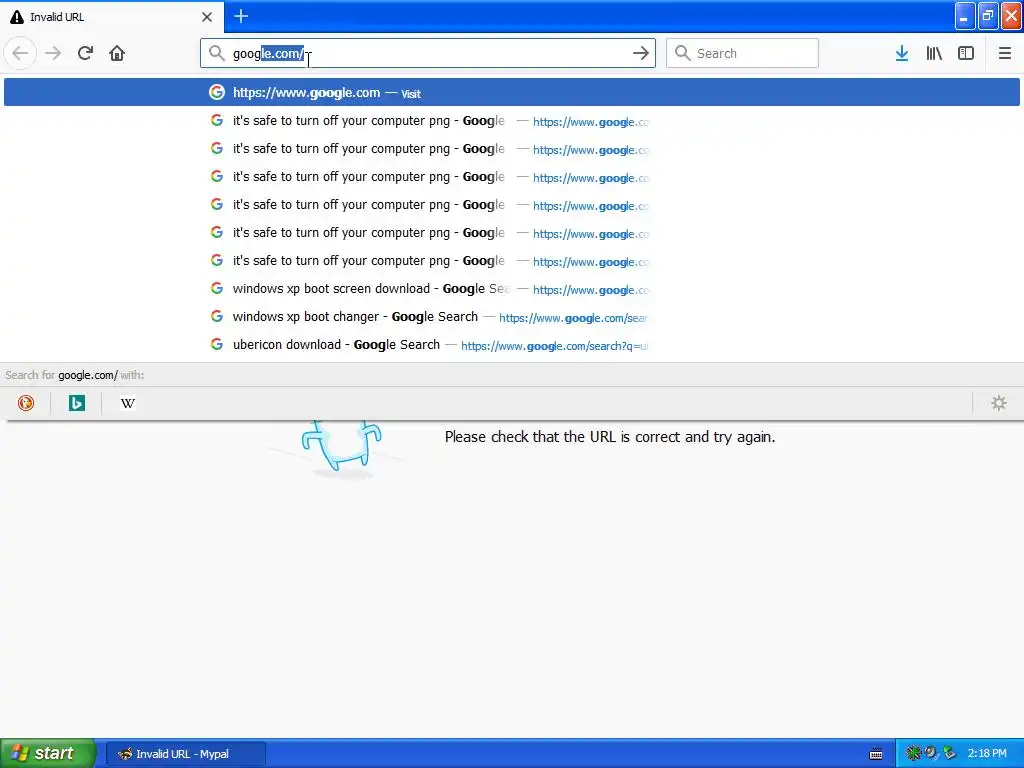The height and width of the screenshot is (768, 1024).
Task: Open the hamburger application menu
Action: coord(1005,53)
